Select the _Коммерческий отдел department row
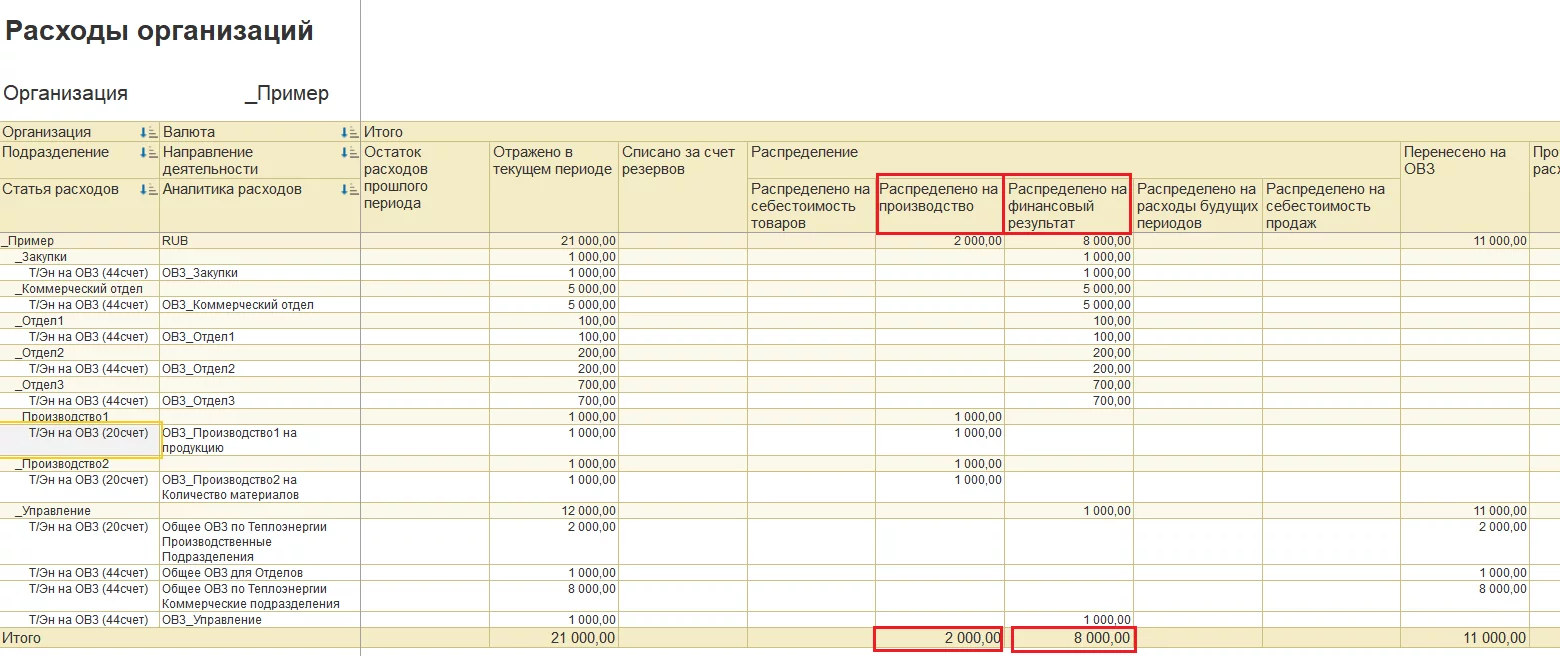Screen dimensions: 1560x656 click(x=80, y=289)
